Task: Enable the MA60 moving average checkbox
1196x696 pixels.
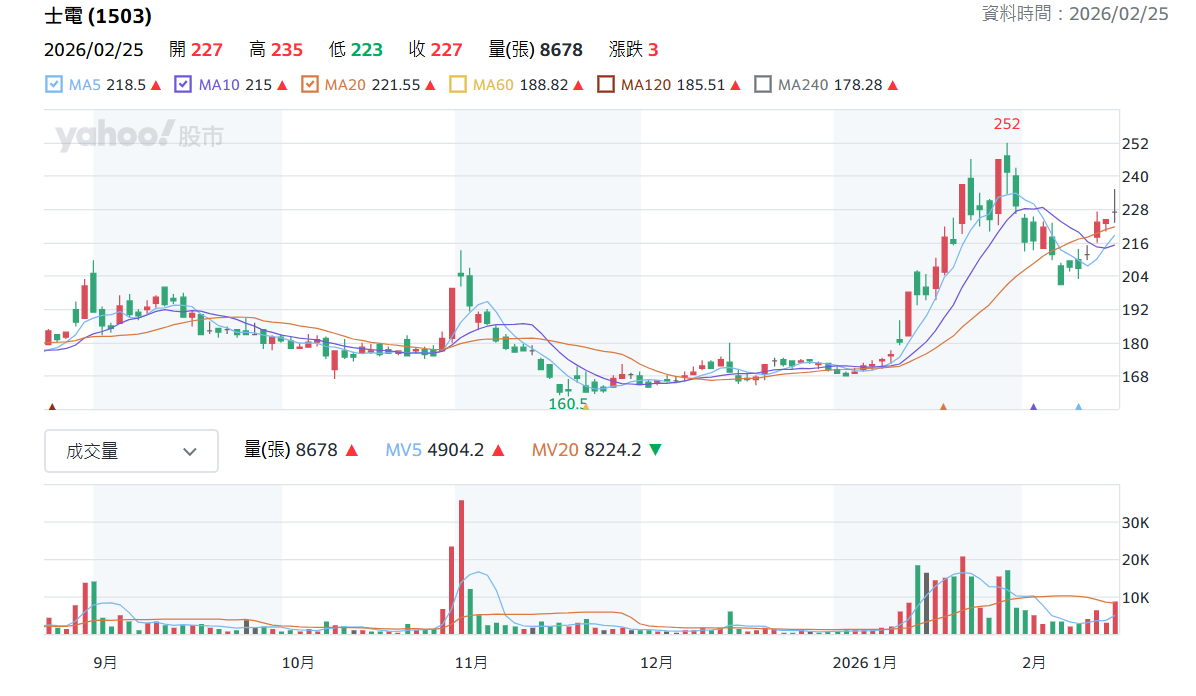Action: 458,85
